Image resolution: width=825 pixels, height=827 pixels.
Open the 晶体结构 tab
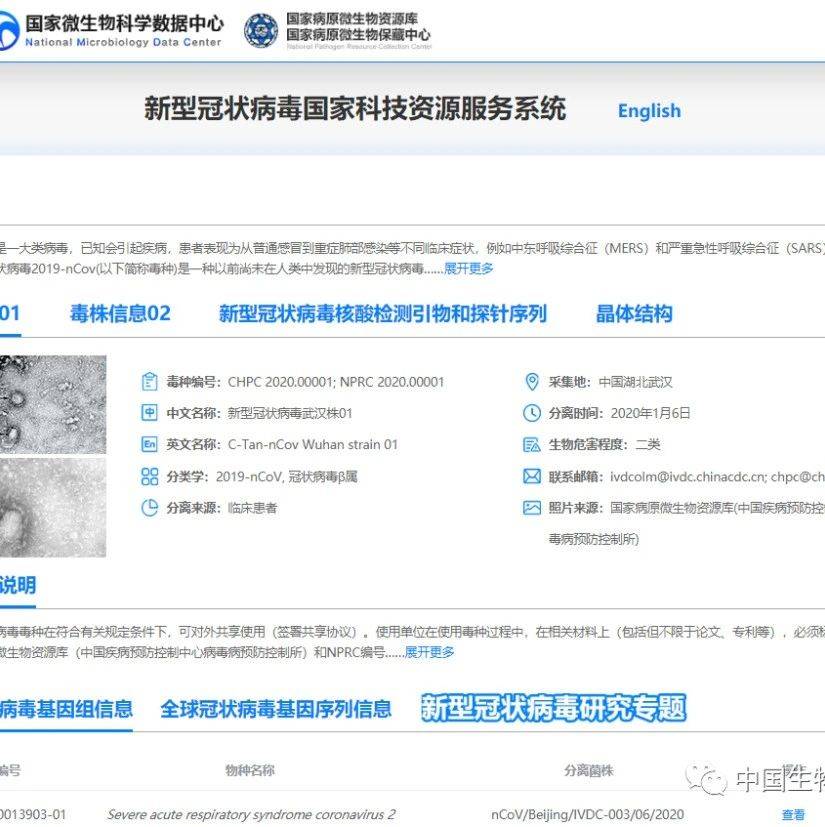click(x=634, y=314)
